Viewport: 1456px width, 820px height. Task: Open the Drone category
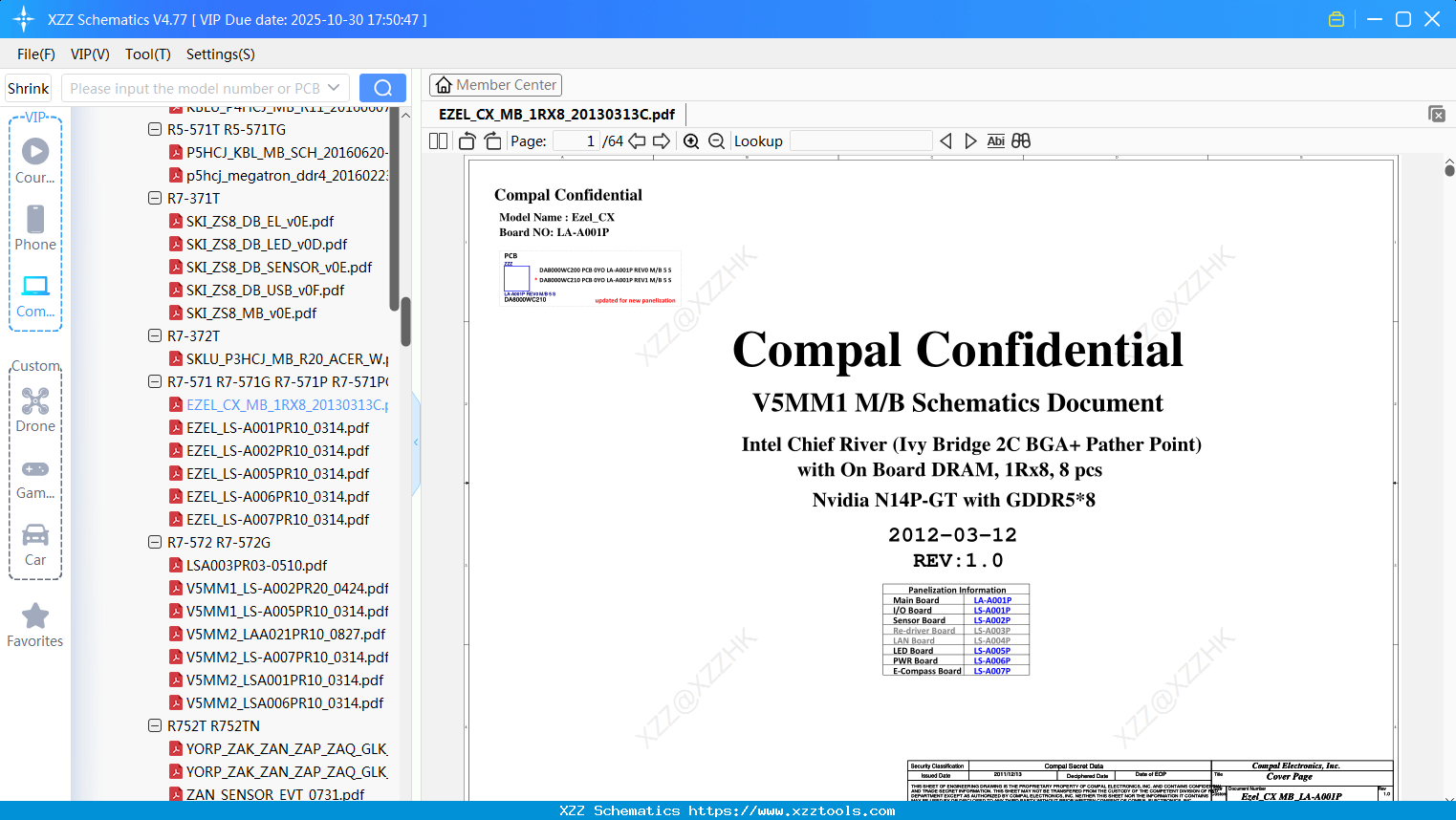click(x=35, y=410)
